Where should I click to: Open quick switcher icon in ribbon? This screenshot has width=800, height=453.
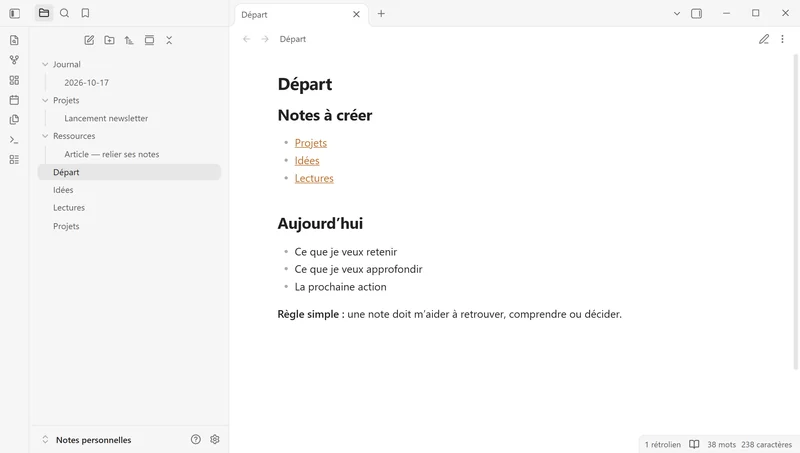click(x=14, y=40)
